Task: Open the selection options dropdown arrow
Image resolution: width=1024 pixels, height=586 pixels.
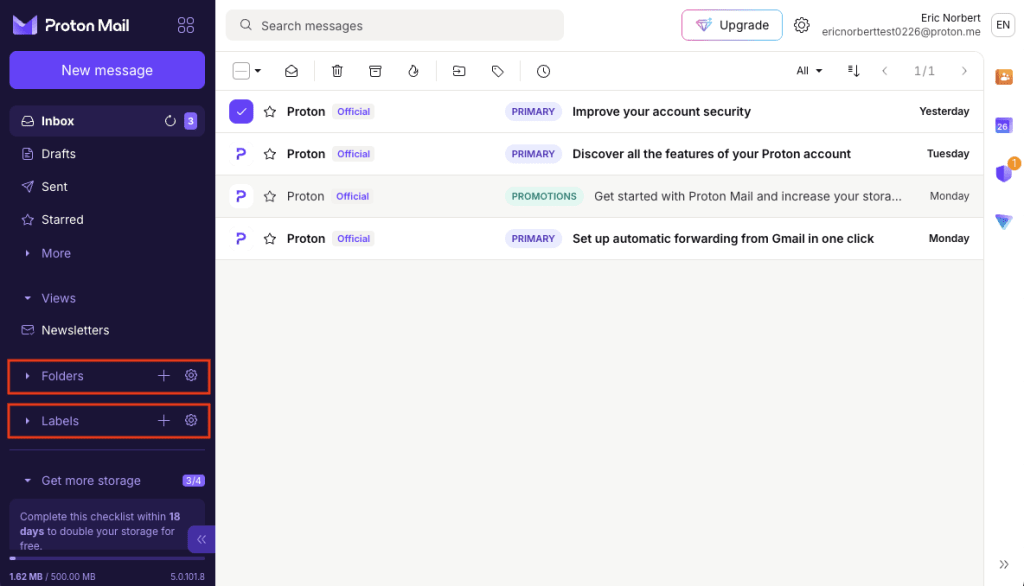Action: (258, 71)
